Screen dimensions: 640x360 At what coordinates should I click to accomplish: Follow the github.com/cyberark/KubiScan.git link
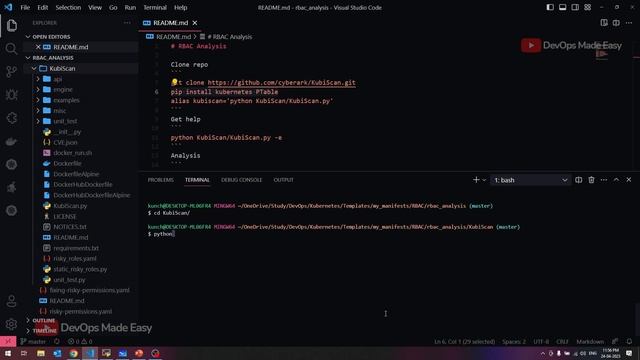pos(281,83)
